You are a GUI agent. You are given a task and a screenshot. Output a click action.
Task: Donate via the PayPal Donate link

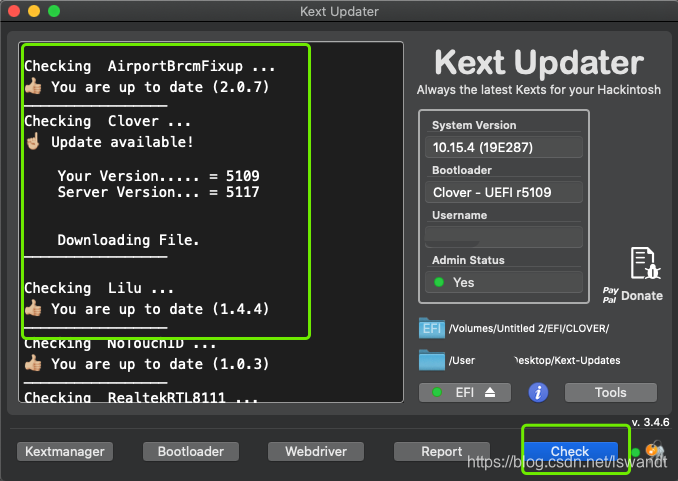click(x=633, y=295)
